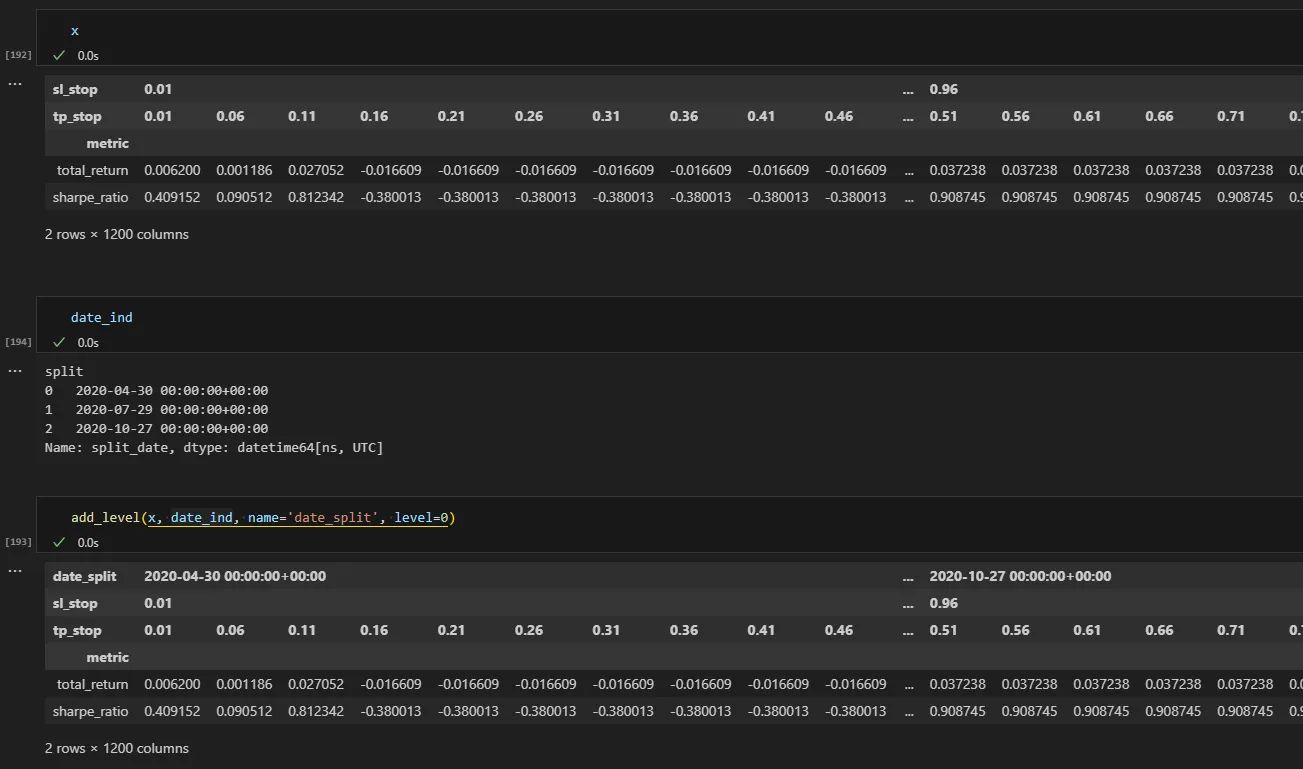This screenshot has height=769, width=1303.
Task: Select series row 2 2020-10-27 in date_ind output
Action: (x=156, y=429)
